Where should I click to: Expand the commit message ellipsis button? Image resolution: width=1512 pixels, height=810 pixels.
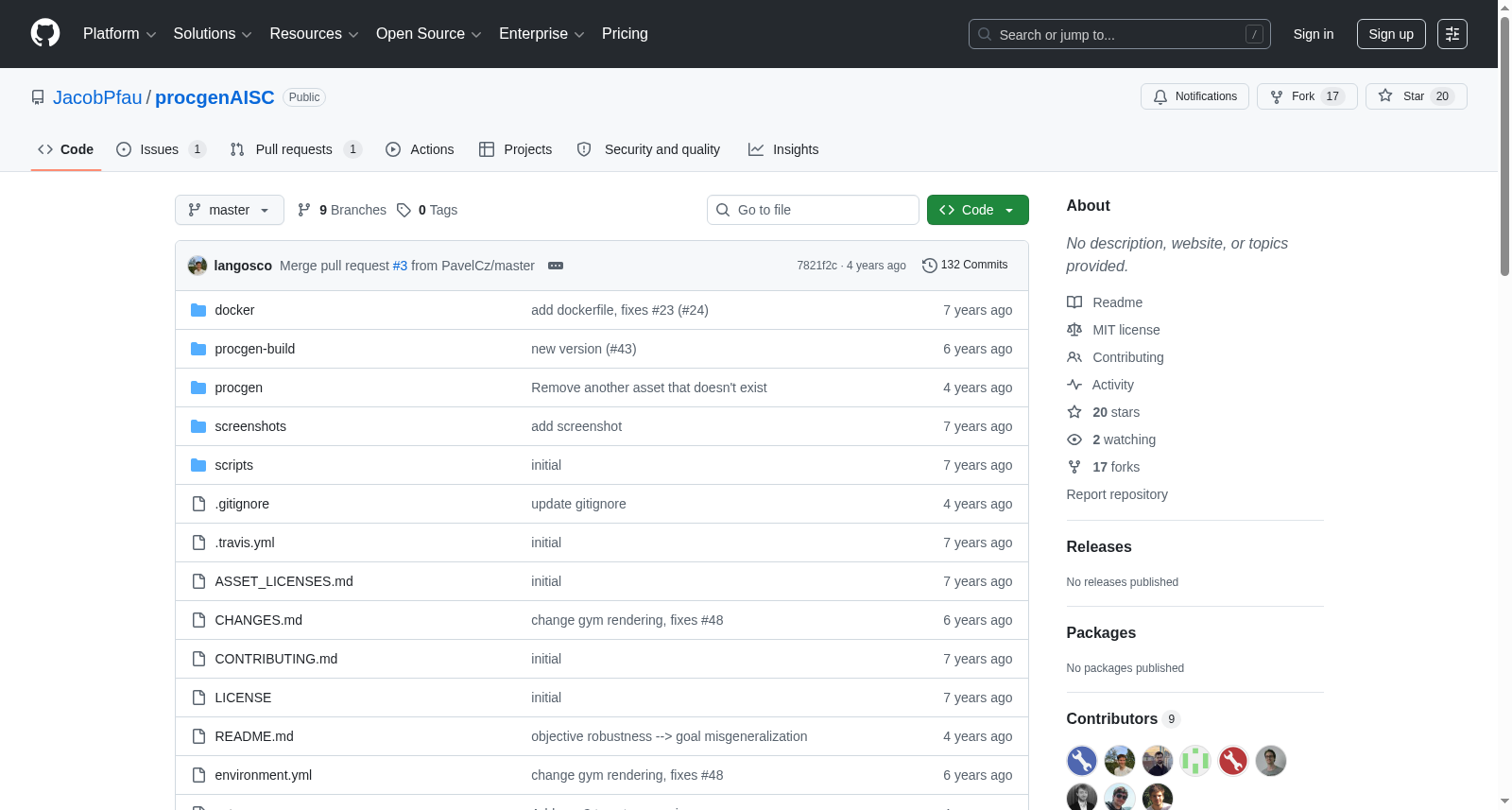tap(556, 266)
